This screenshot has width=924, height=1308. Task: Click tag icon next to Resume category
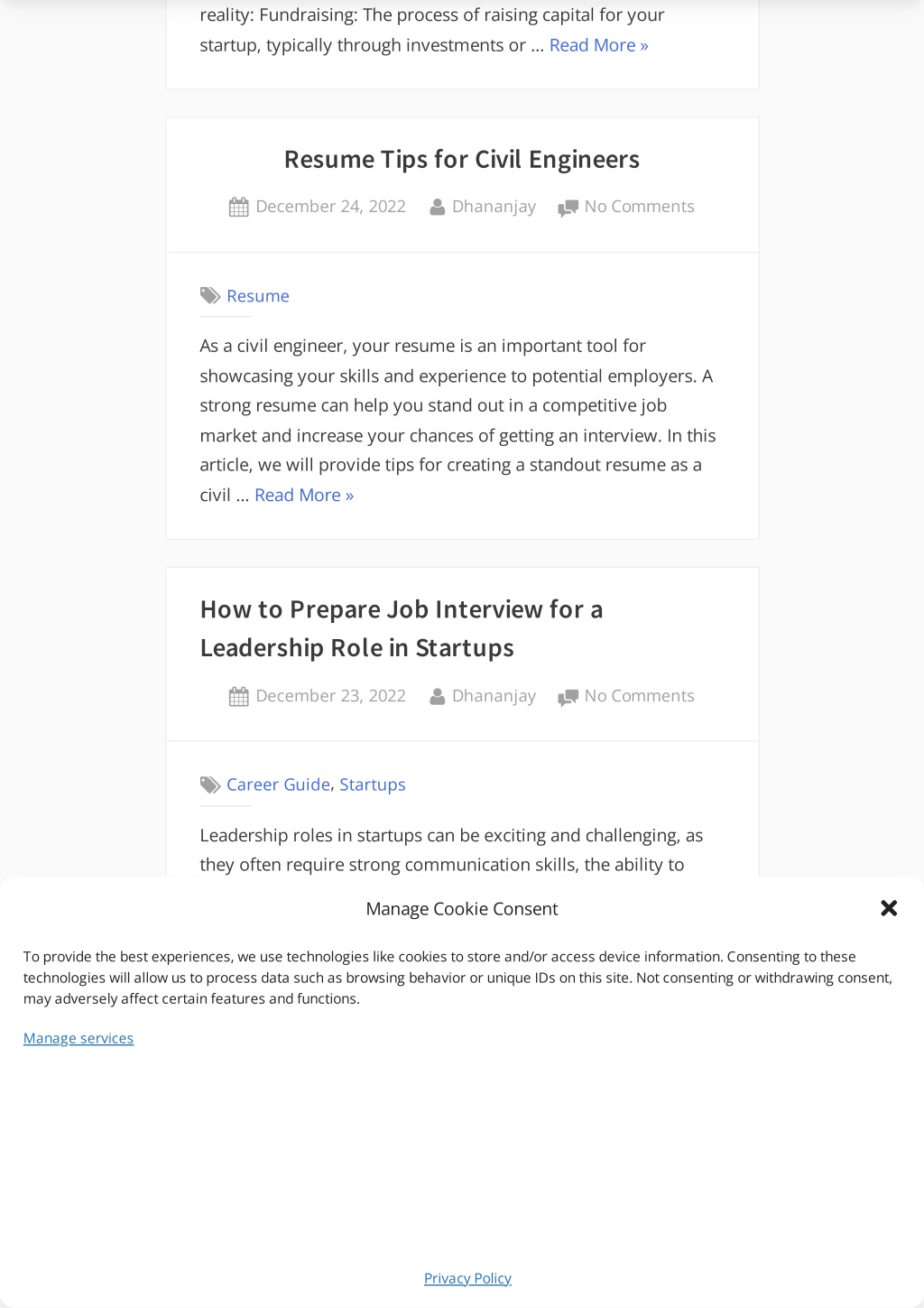point(210,296)
